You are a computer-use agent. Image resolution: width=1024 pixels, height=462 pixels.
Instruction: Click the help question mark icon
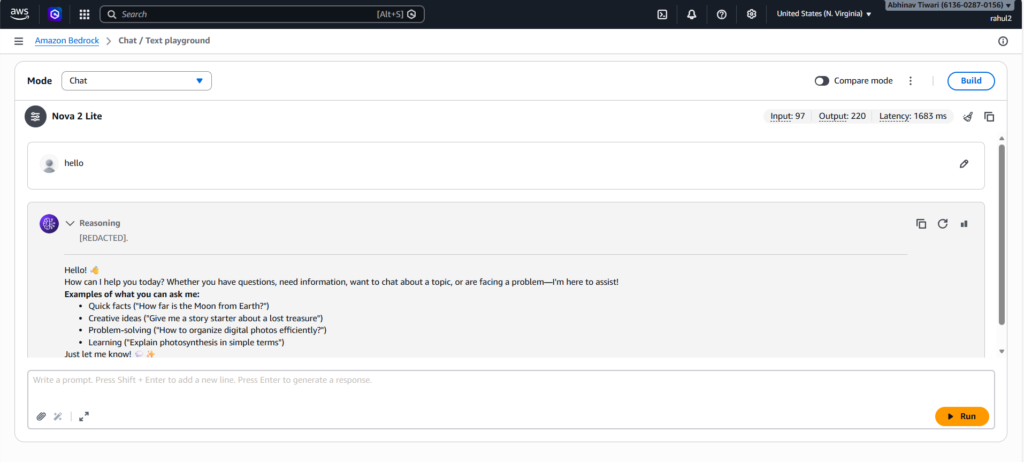click(721, 14)
